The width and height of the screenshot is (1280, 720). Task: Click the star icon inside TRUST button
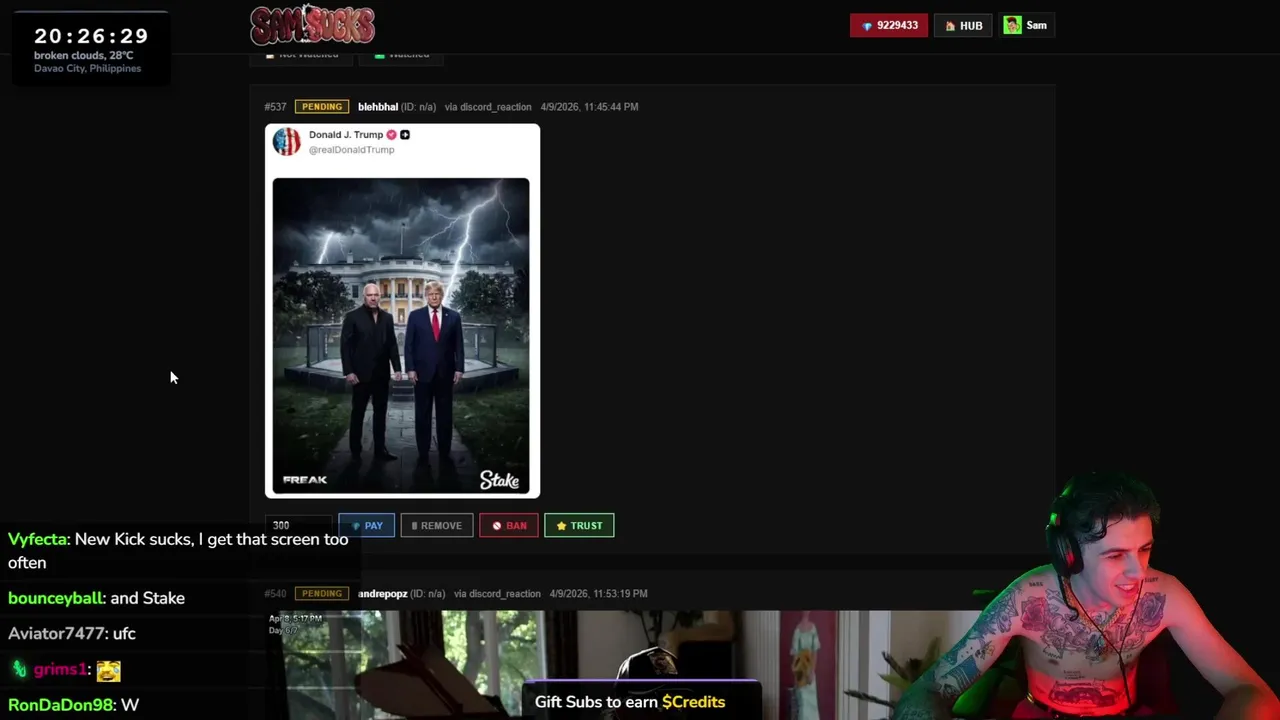click(561, 526)
